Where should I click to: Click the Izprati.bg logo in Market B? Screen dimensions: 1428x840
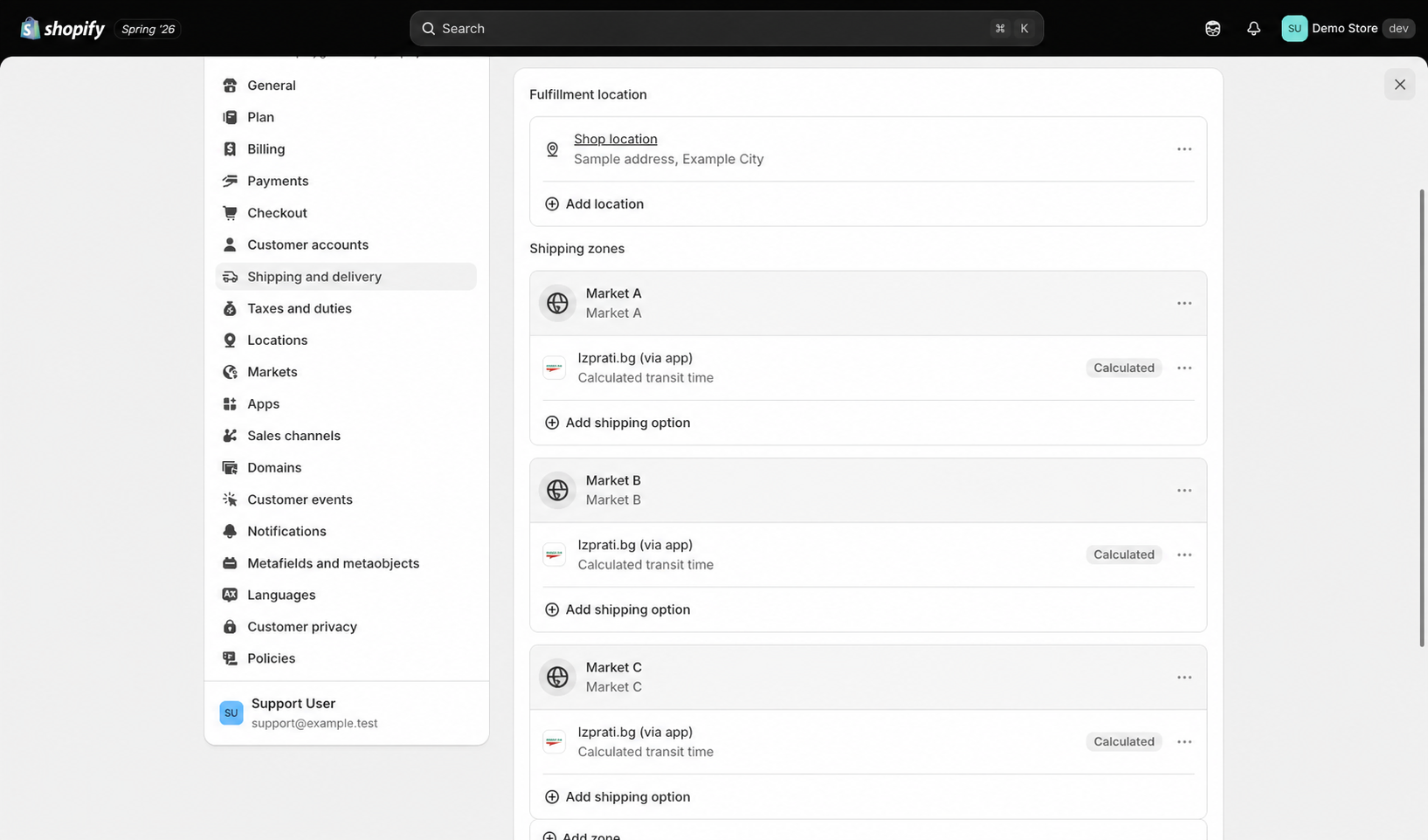tap(554, 554)
